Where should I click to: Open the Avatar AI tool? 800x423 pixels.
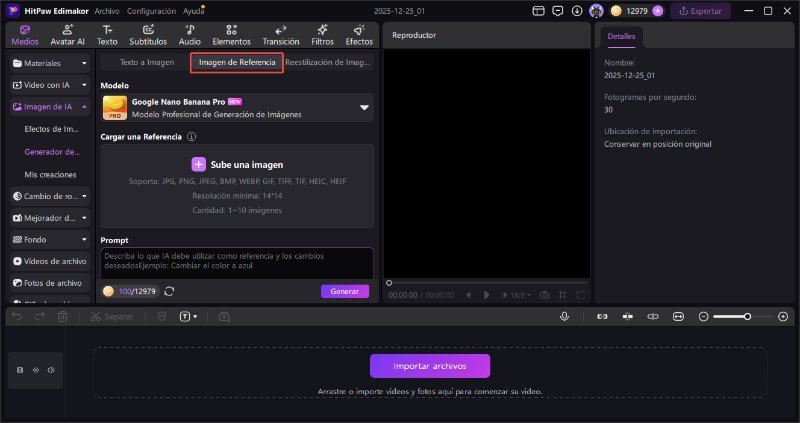68,35
